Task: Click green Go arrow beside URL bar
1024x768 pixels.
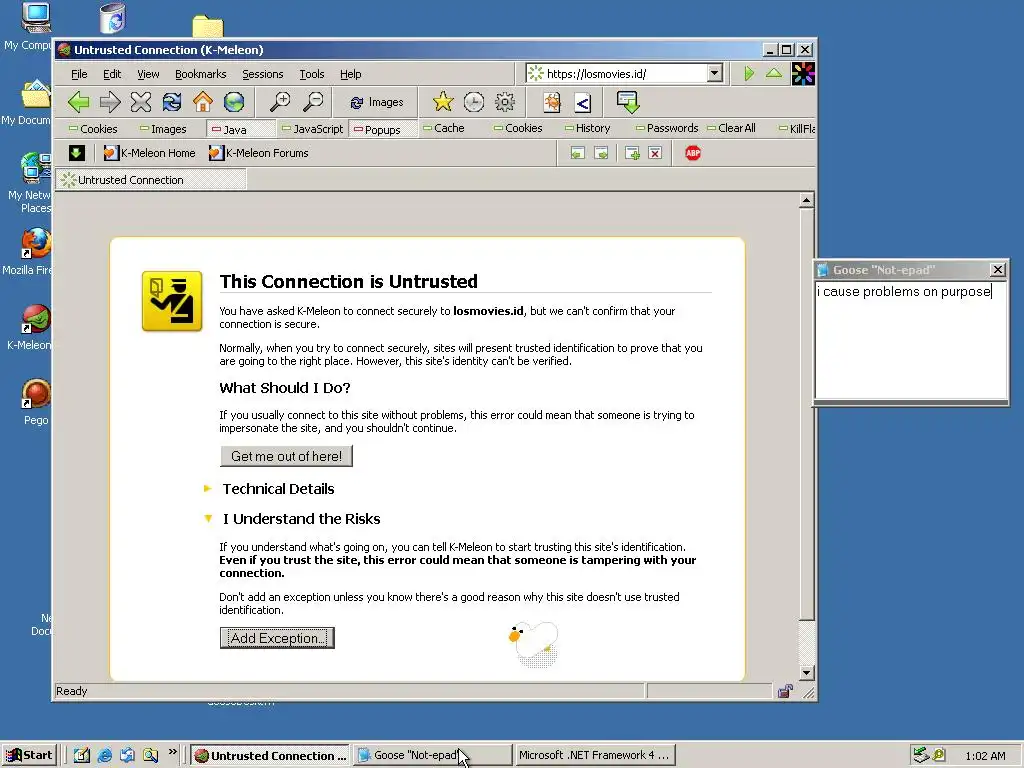Action: [749, 73]
